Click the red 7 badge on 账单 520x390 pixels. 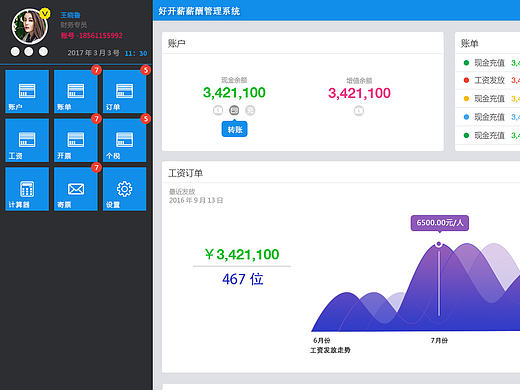click(96, 70)
